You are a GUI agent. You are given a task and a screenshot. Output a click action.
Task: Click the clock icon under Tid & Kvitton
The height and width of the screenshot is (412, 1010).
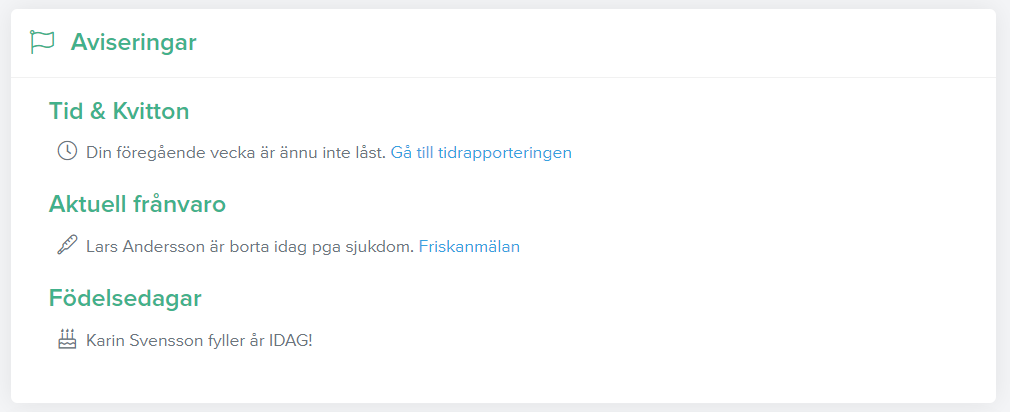pos(67,151)
